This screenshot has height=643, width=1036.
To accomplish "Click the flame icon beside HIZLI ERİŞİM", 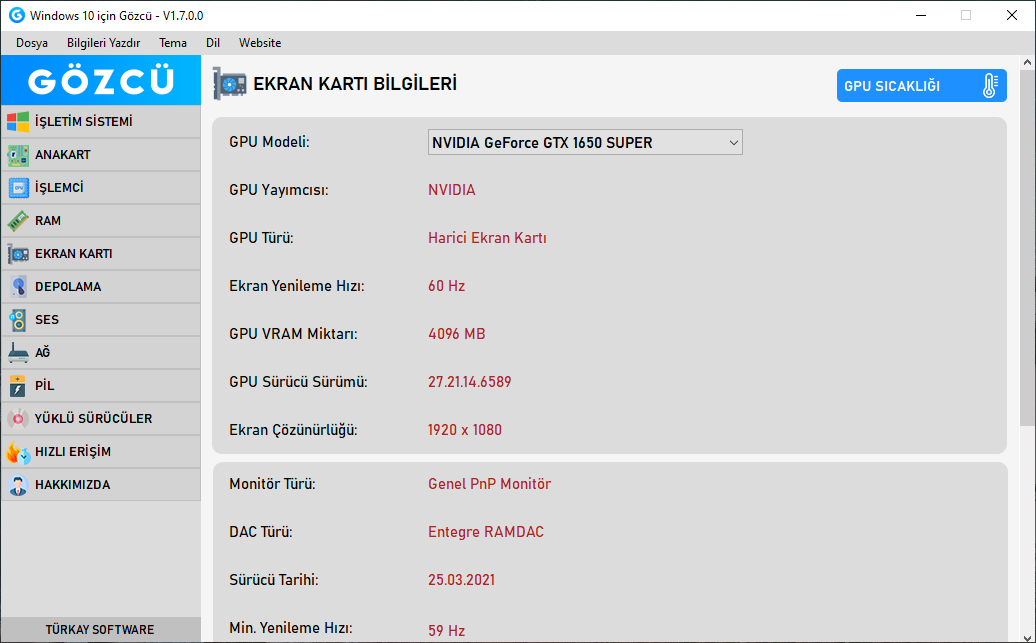I will tap(18, 452).
